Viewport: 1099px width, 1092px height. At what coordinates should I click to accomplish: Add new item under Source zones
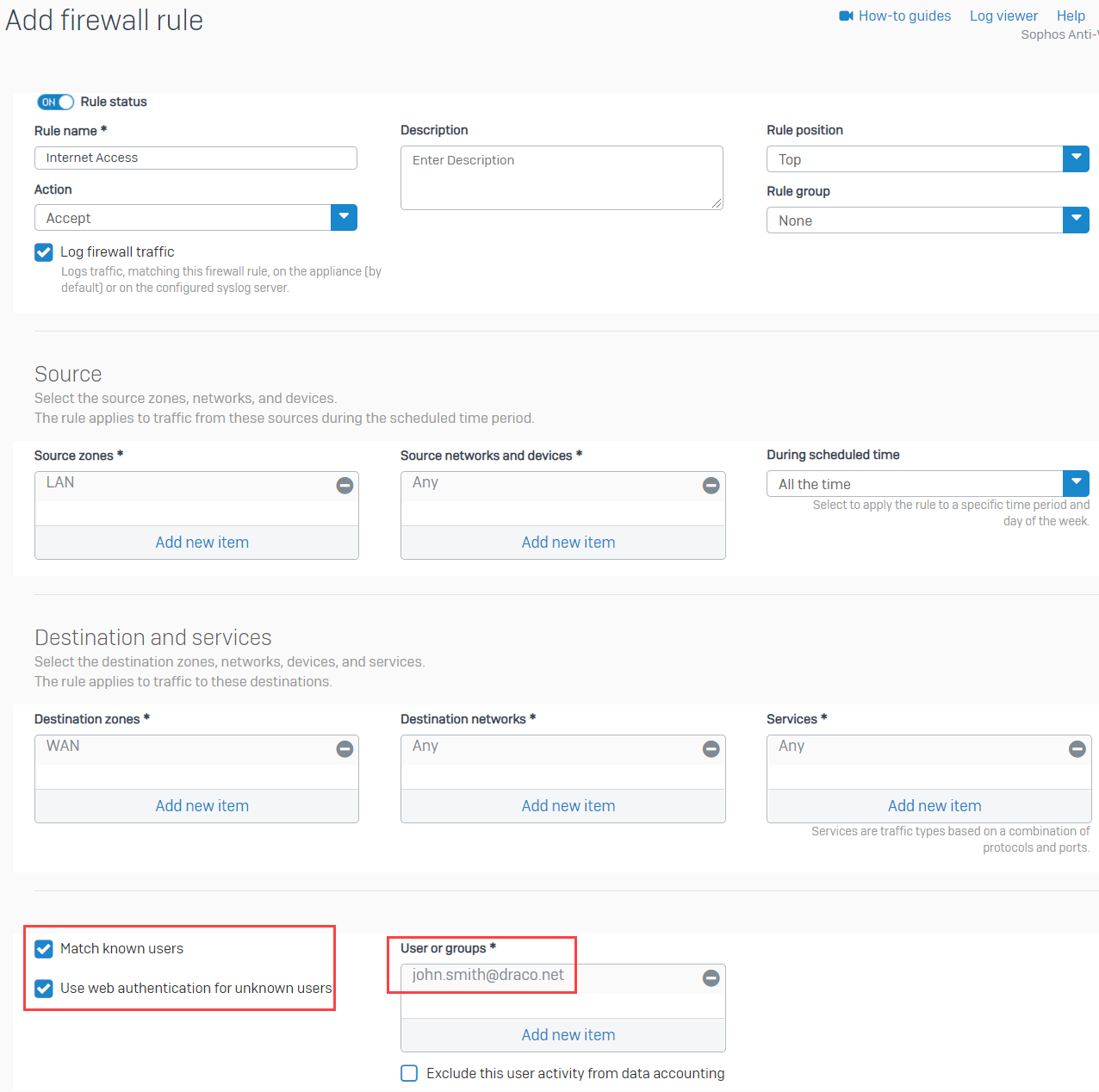click(x=202, y=542)
